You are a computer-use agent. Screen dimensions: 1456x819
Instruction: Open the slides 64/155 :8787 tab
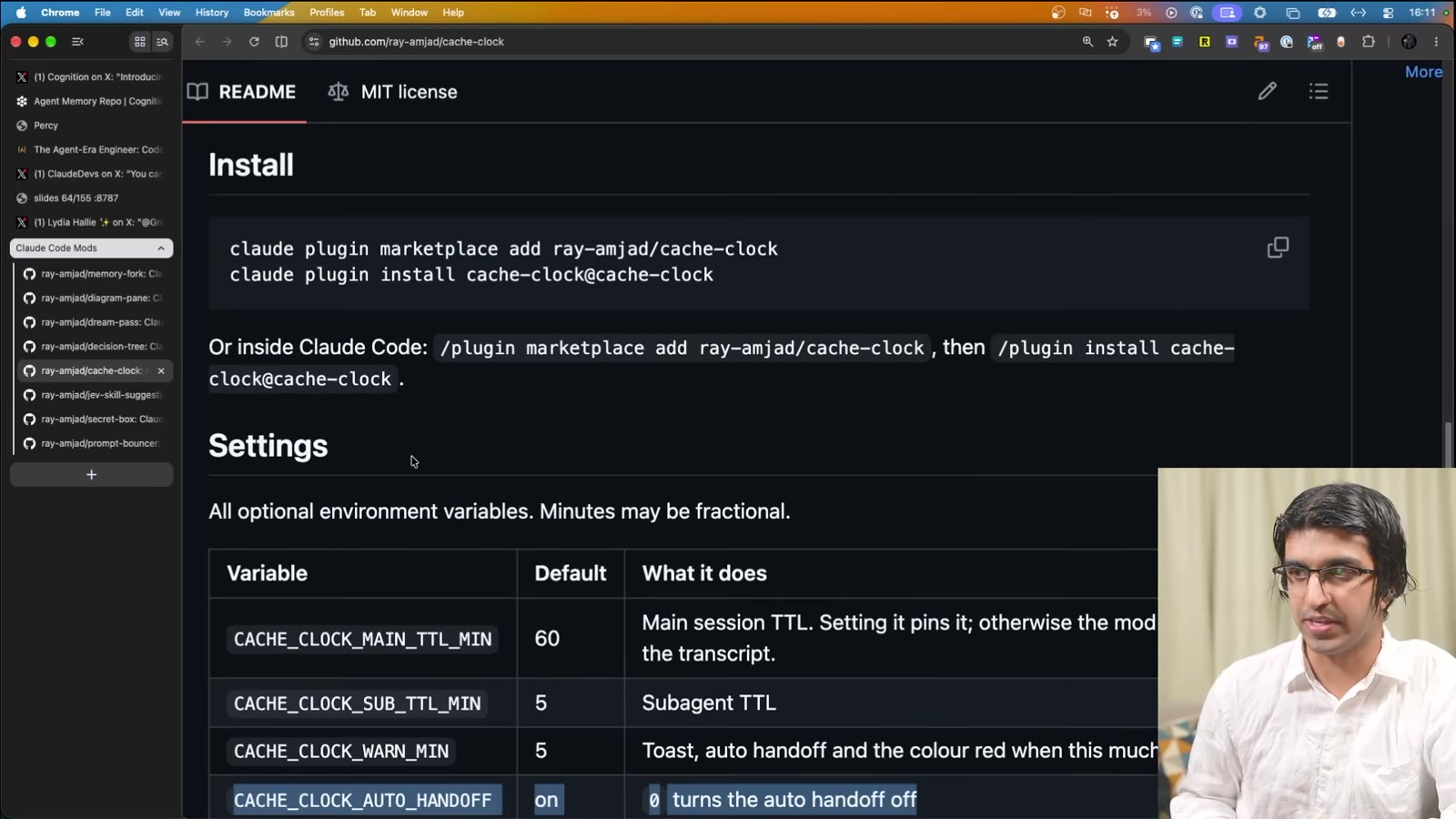(91, 197)
